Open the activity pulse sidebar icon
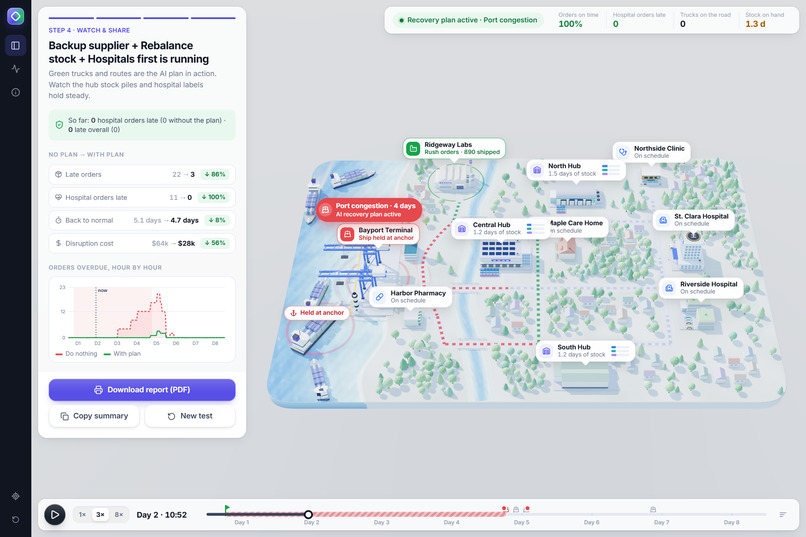The height and width of the screenshot is (537, 806). pos(15,69)
